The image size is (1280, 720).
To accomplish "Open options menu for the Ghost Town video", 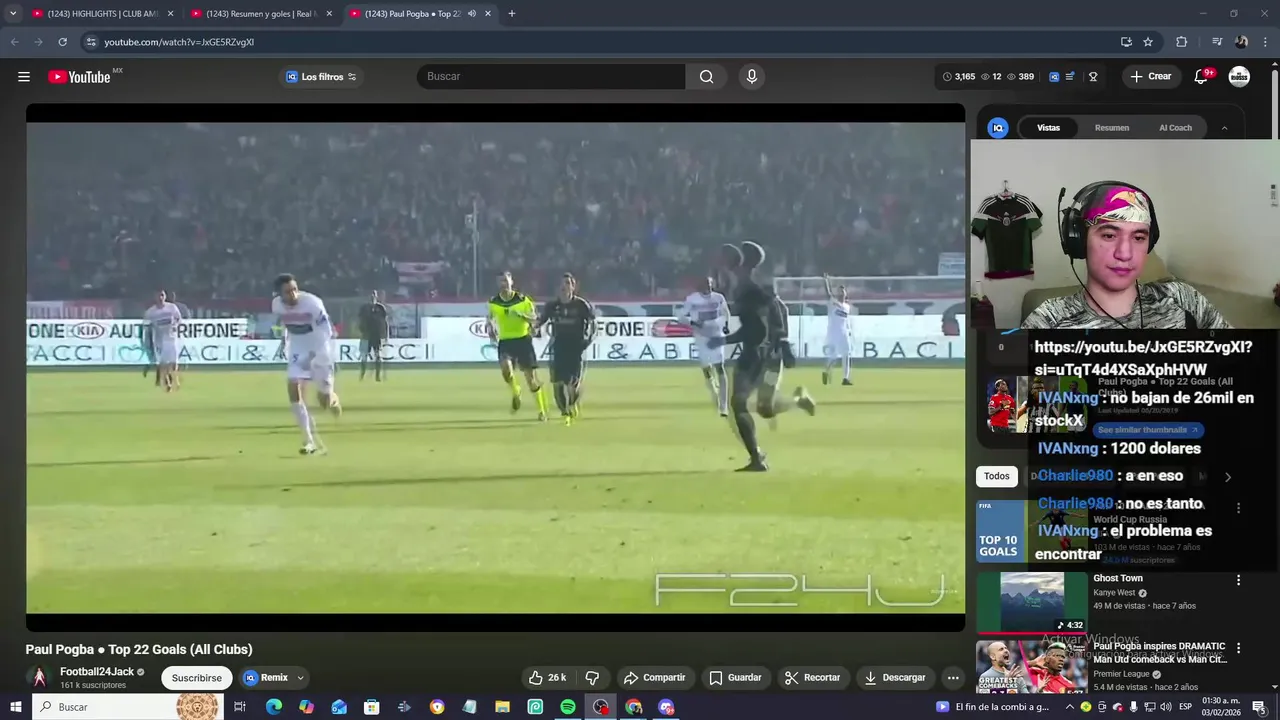I will tap(1238, 580).
